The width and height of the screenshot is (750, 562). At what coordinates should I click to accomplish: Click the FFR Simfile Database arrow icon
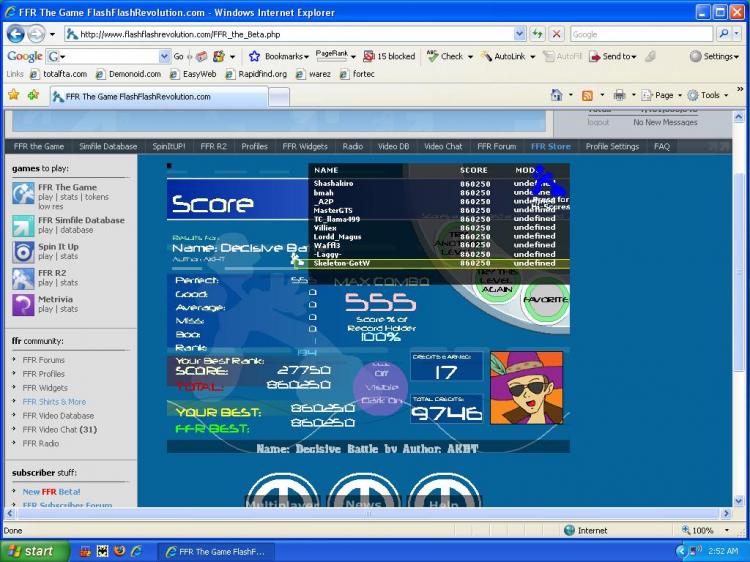click(22, 226)
